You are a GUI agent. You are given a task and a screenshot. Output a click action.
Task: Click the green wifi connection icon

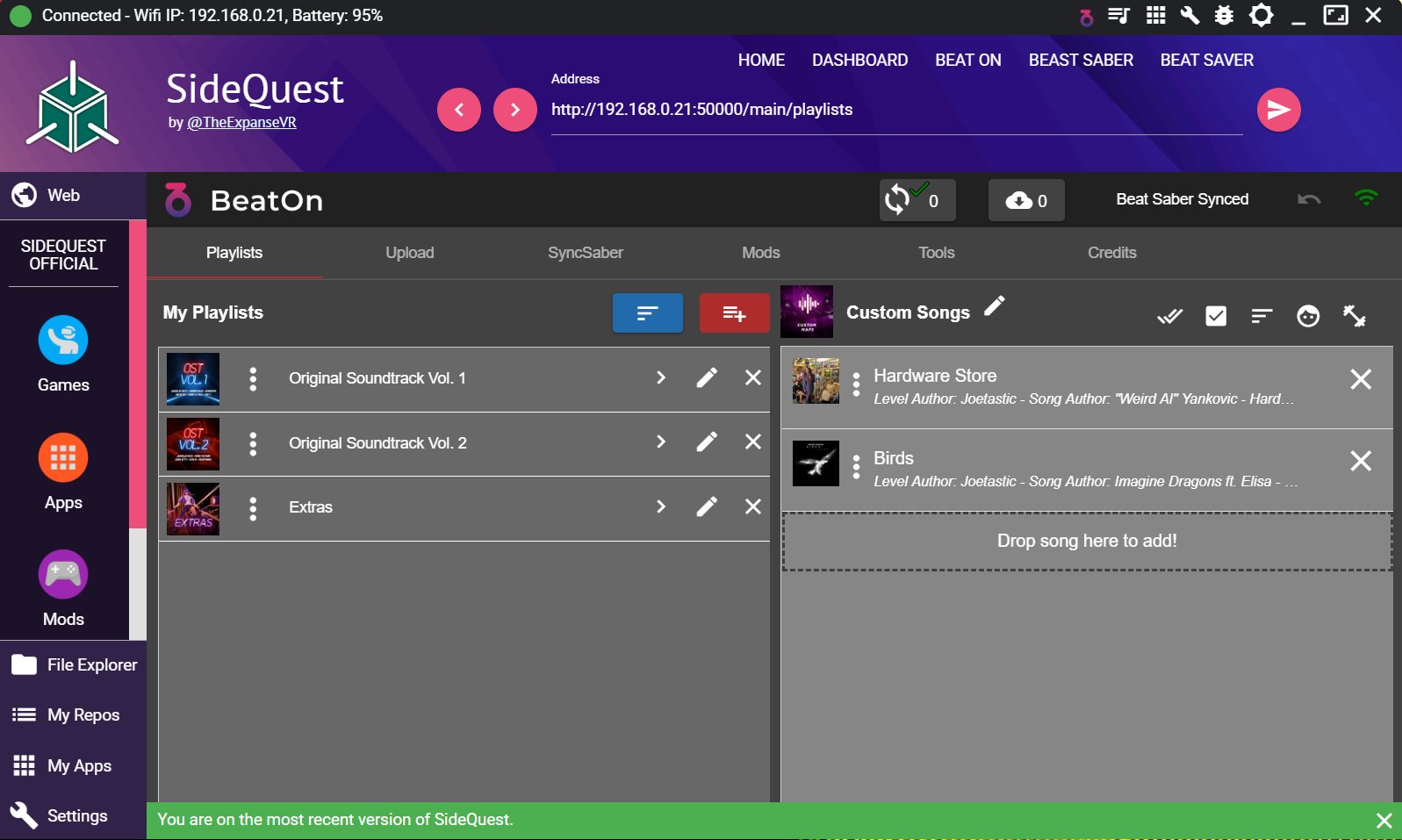pos(1366,198)
